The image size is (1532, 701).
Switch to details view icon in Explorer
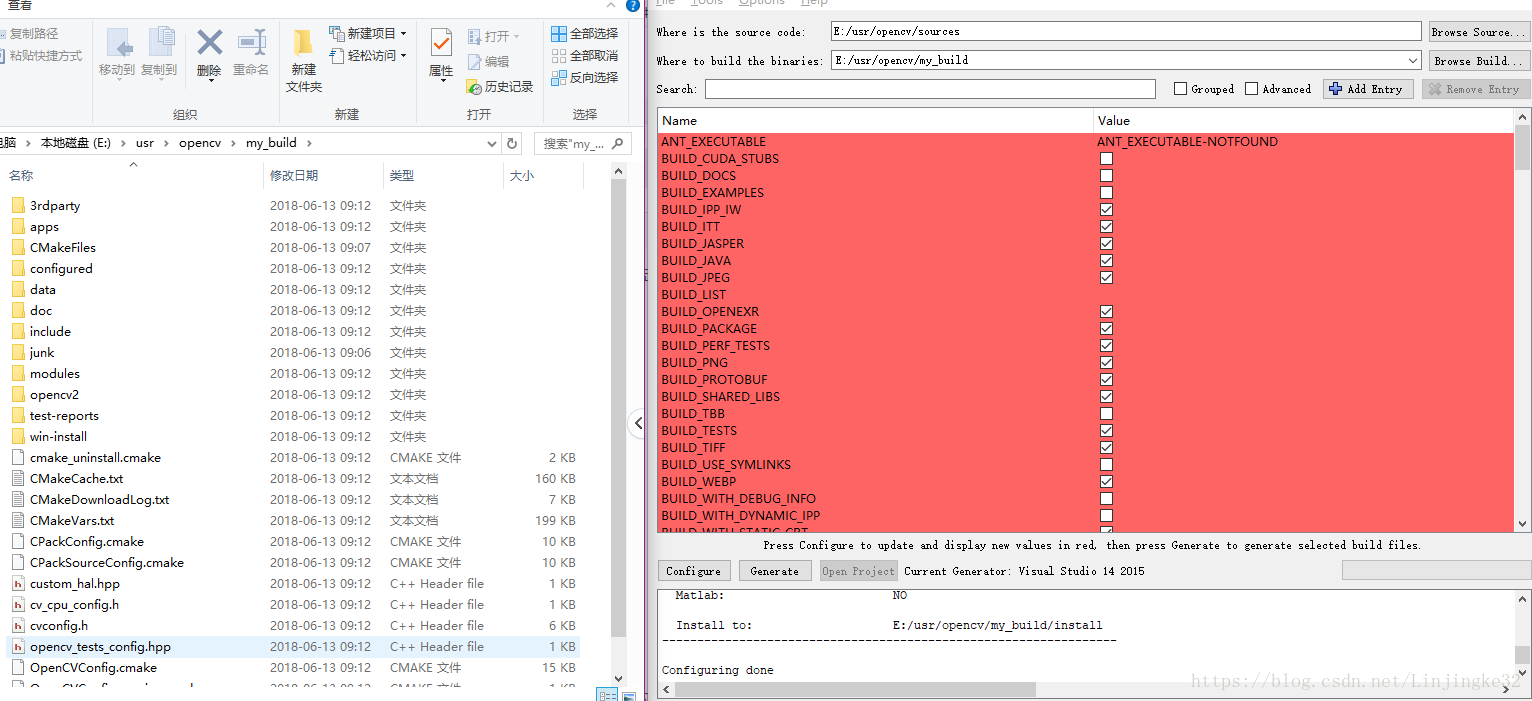(x=606, y=695)
